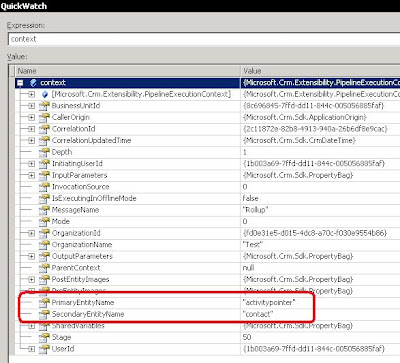This screenshot has height=363, width=400.
Task: Expand the CorrelationUpdatedTime node
Action: pyautogui.click(x=31, y=141)
